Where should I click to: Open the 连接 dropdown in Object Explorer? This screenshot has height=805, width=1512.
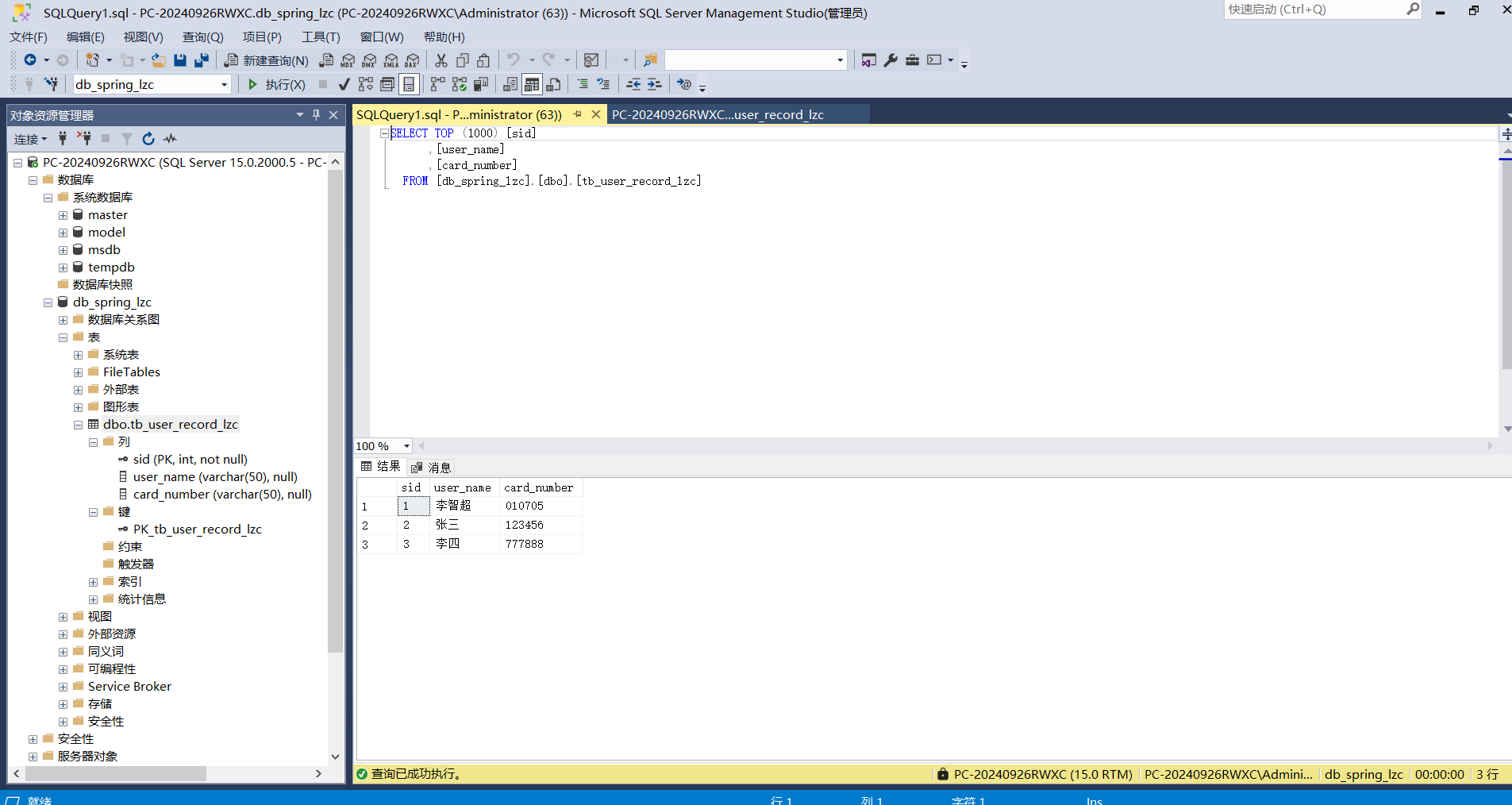[30, 139]
